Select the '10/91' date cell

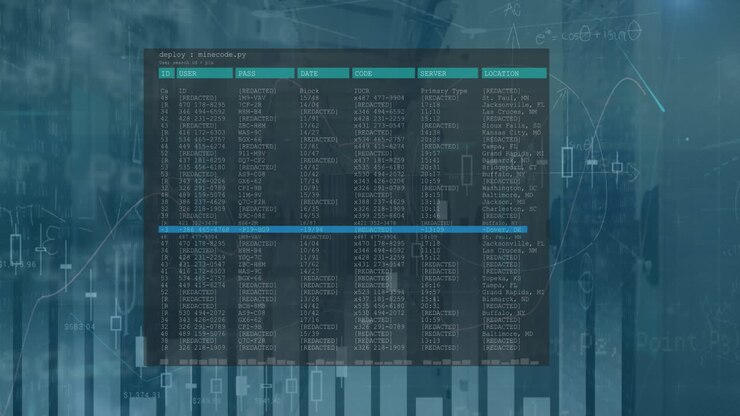click(309, 188)
